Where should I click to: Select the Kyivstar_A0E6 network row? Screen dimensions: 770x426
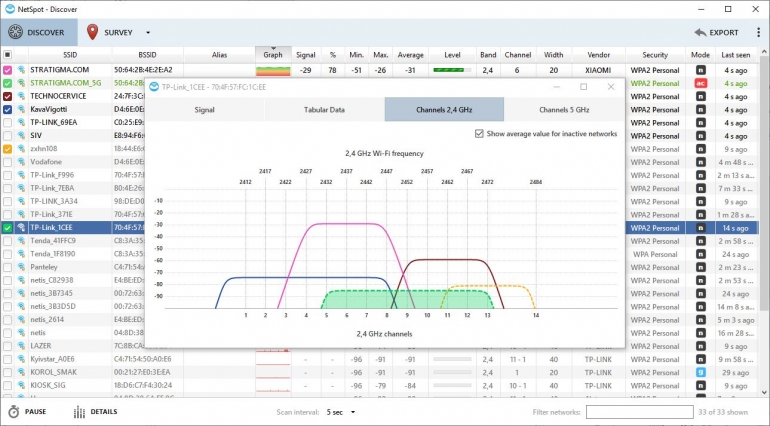coord(380,359)
